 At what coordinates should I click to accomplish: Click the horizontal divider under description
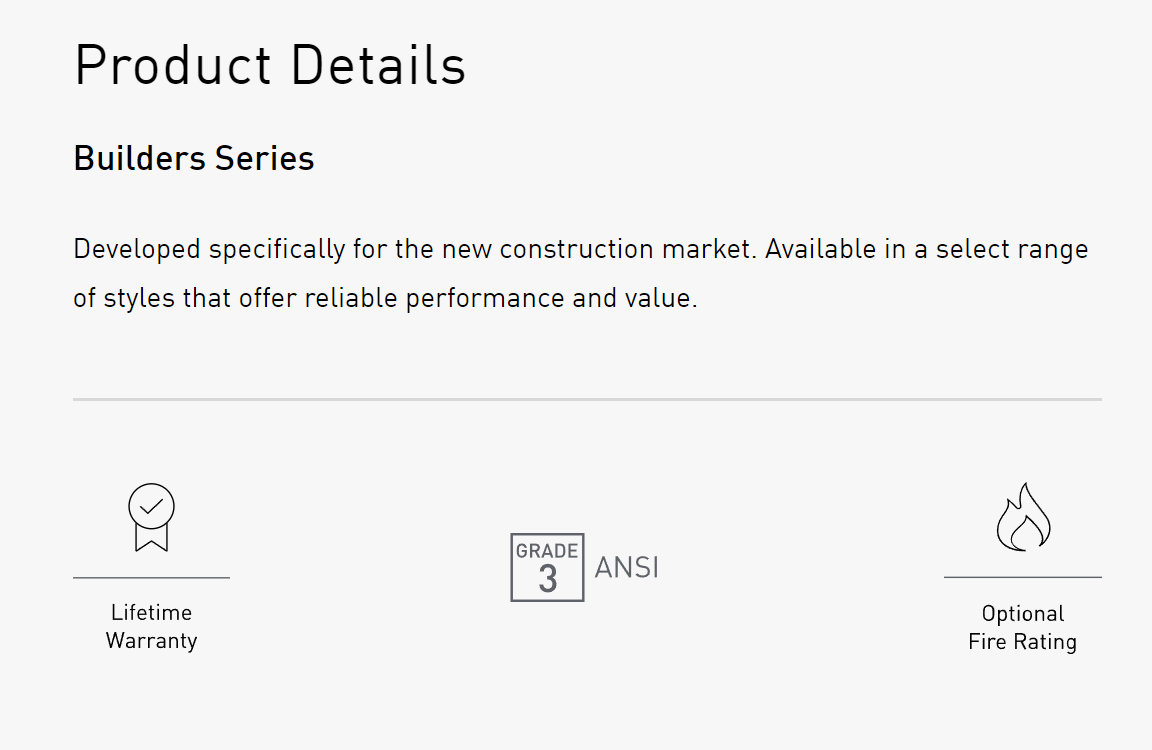click(x=587, y=400)
